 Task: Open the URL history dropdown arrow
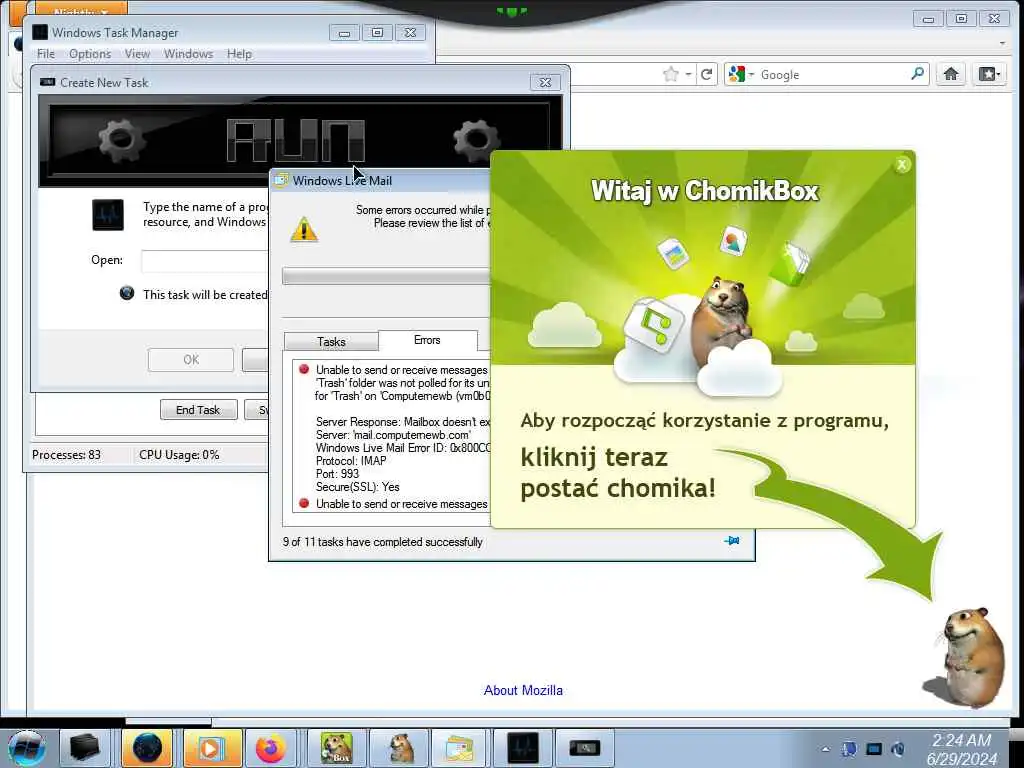688,74
